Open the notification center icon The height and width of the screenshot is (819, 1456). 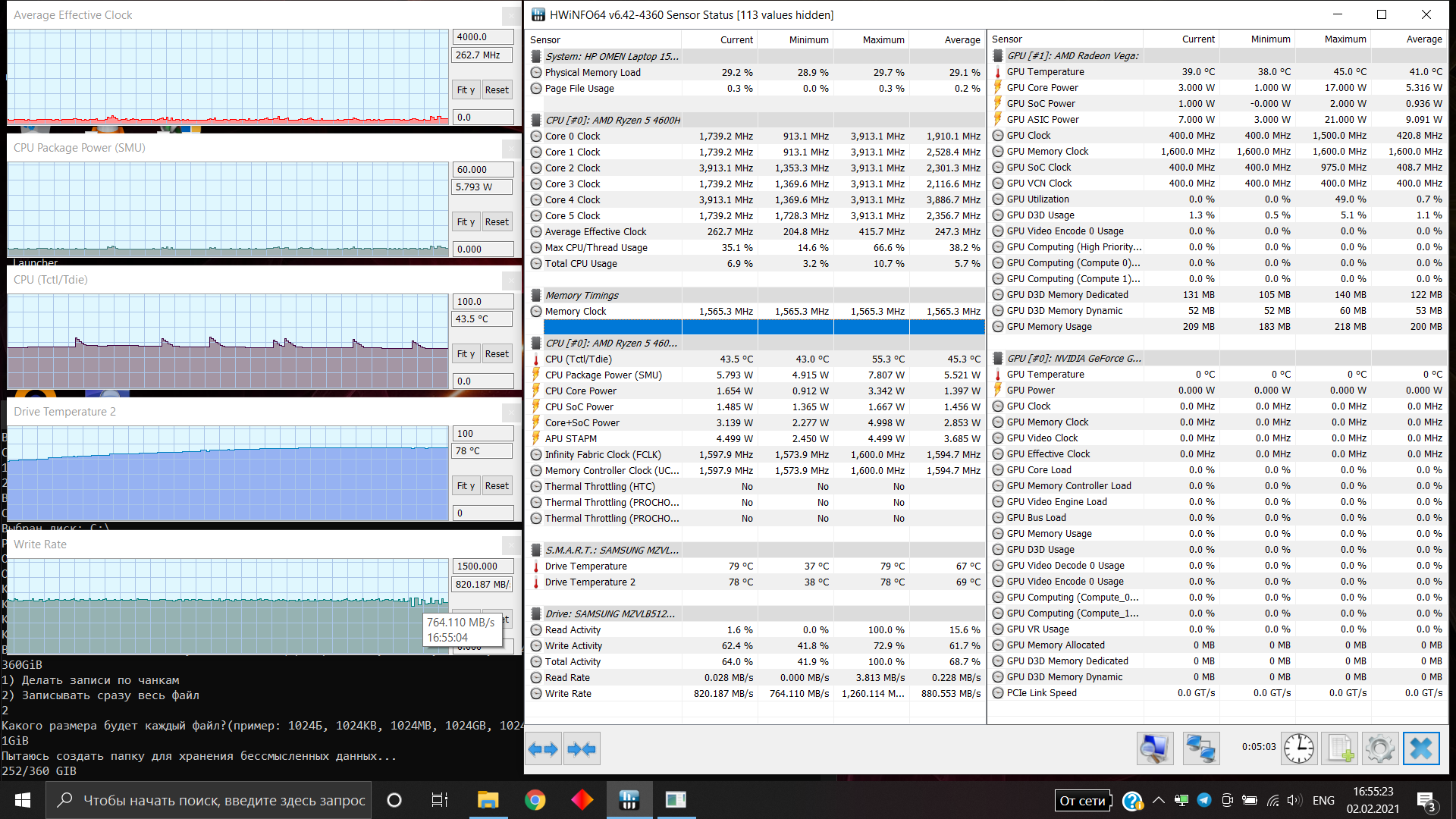1426,800
